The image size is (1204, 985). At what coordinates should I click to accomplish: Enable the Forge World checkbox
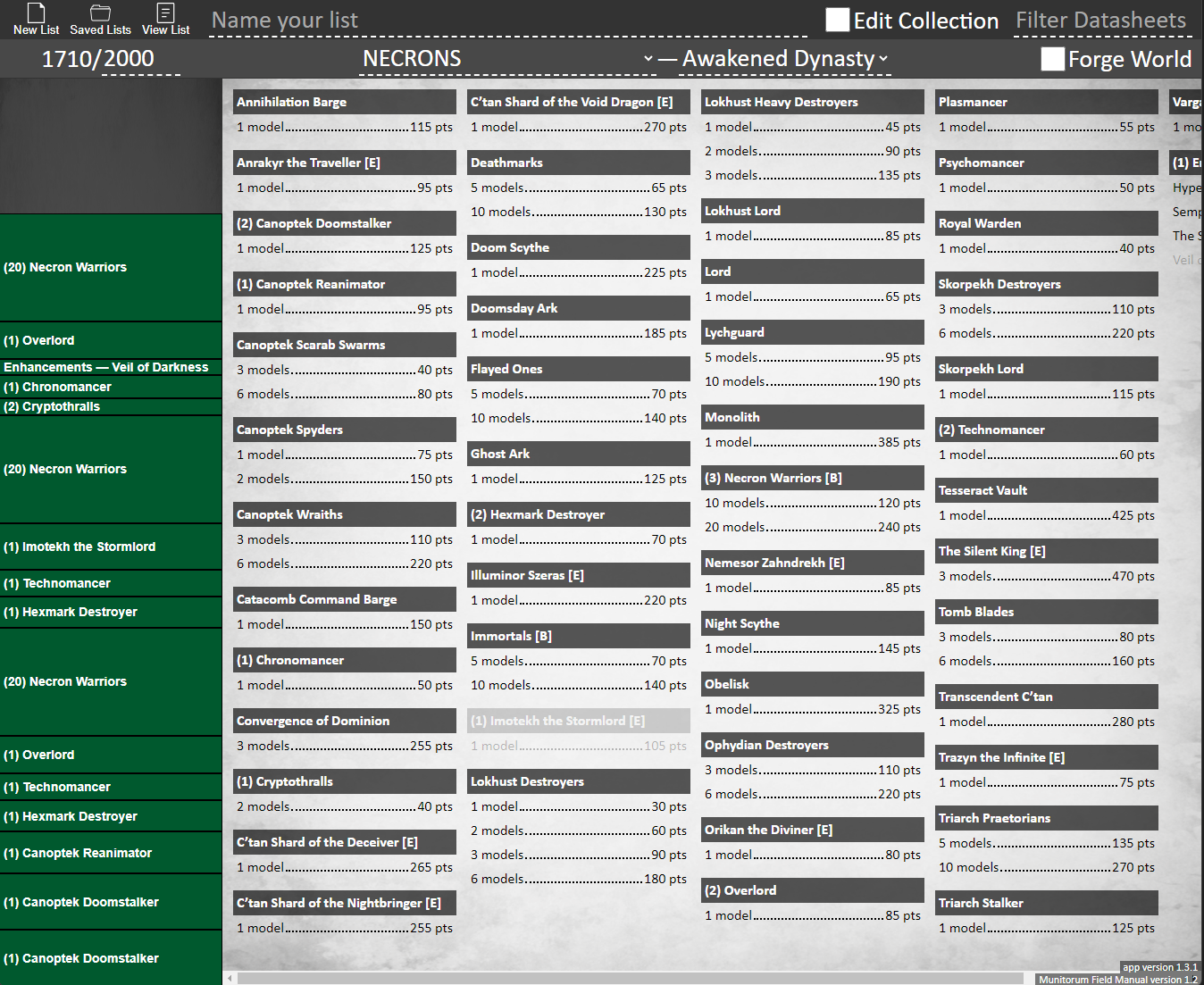click(1052, 59)
